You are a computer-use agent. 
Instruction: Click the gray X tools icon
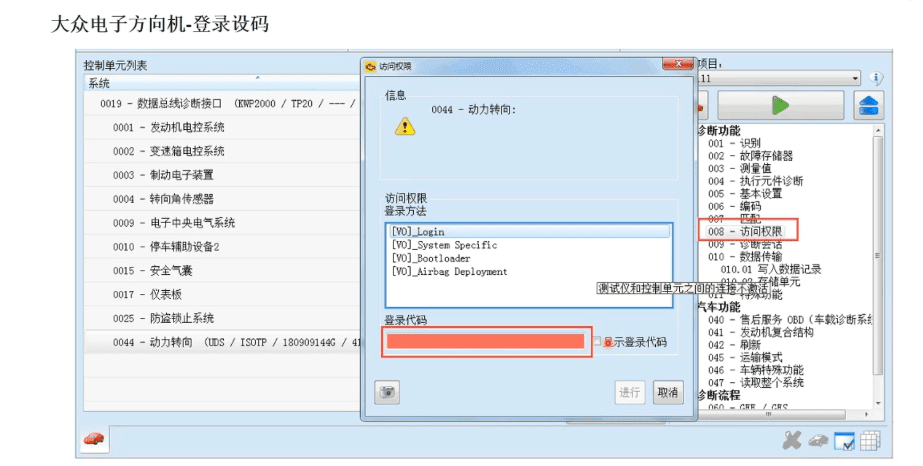point(792,440)
